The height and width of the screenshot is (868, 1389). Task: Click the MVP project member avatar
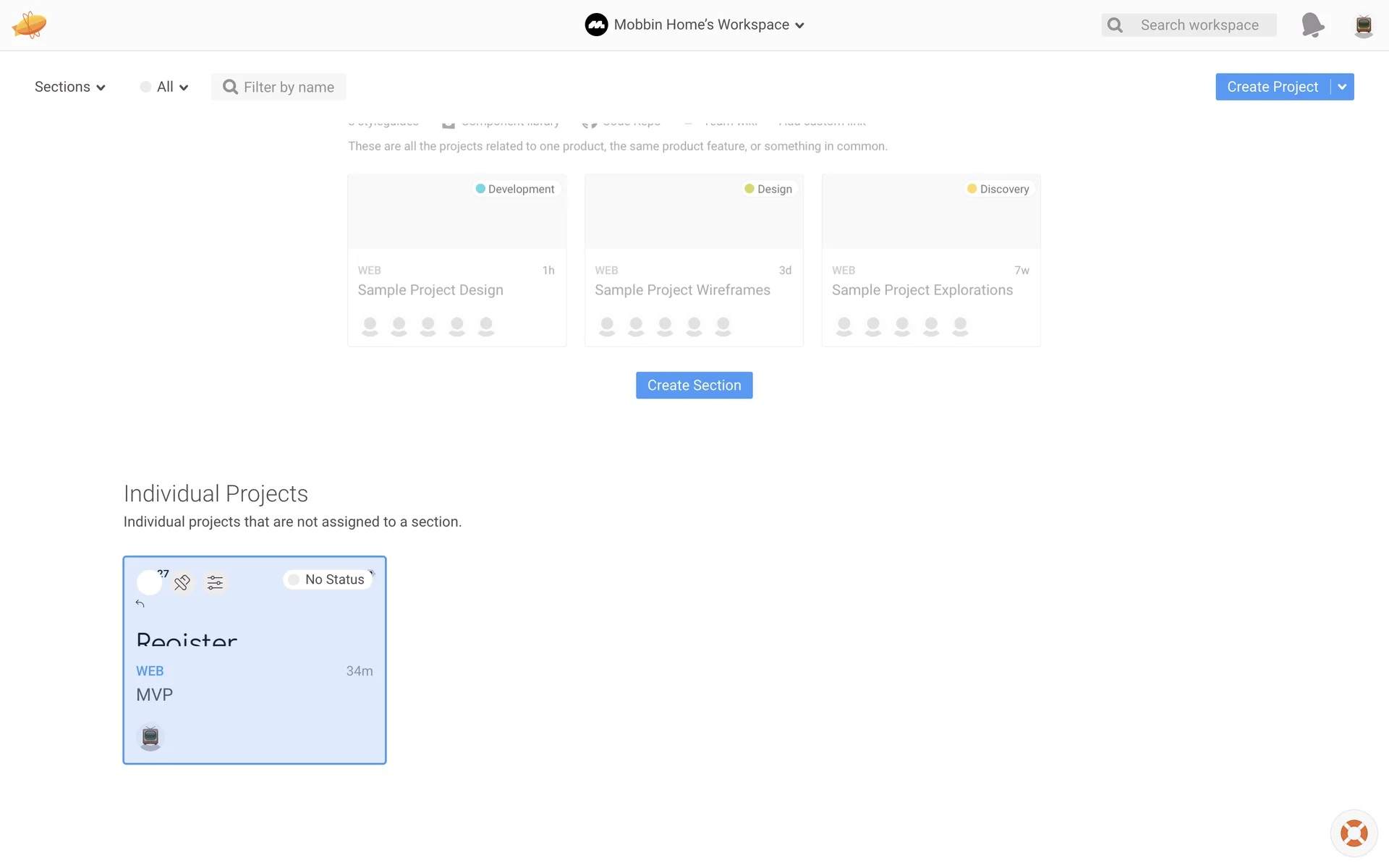click(x=150, y=737)
